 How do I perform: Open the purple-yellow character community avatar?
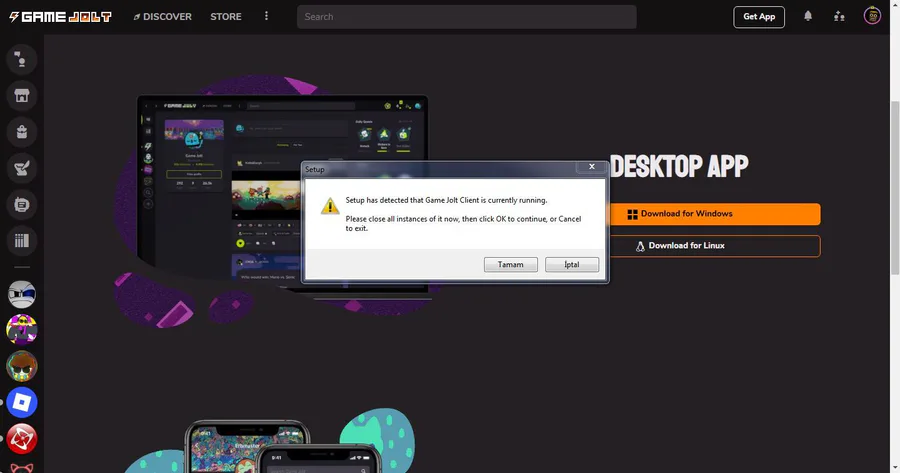pyautogui.click(x=22, y=330)
